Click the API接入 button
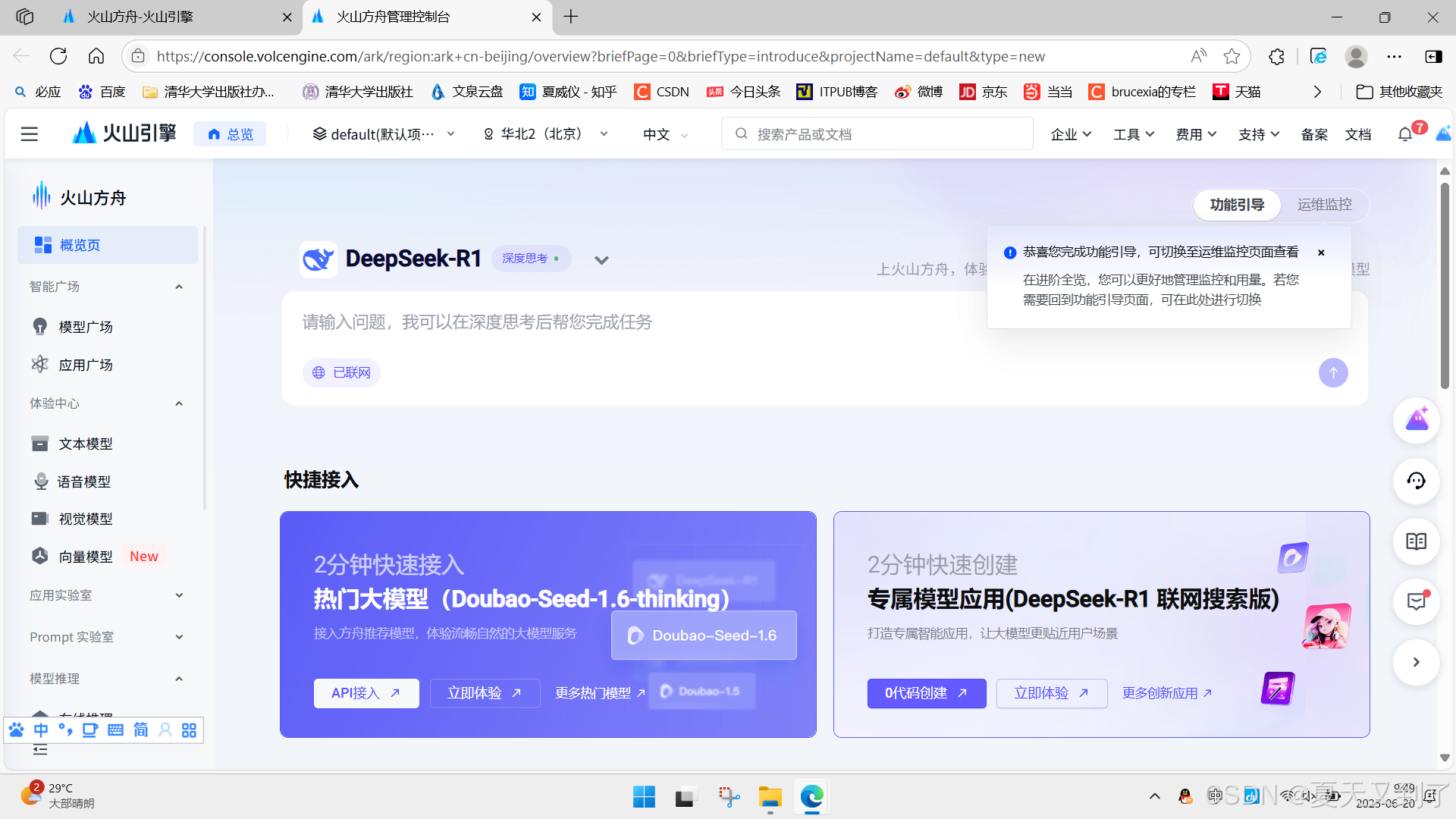Image resolution: width=1456 pixels, height=819 pixels. coord(366,693)
